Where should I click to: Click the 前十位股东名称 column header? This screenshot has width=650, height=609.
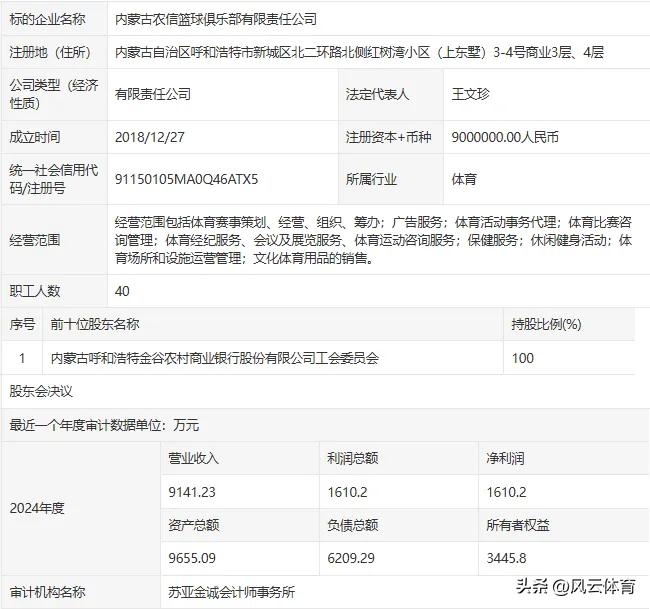95,324
